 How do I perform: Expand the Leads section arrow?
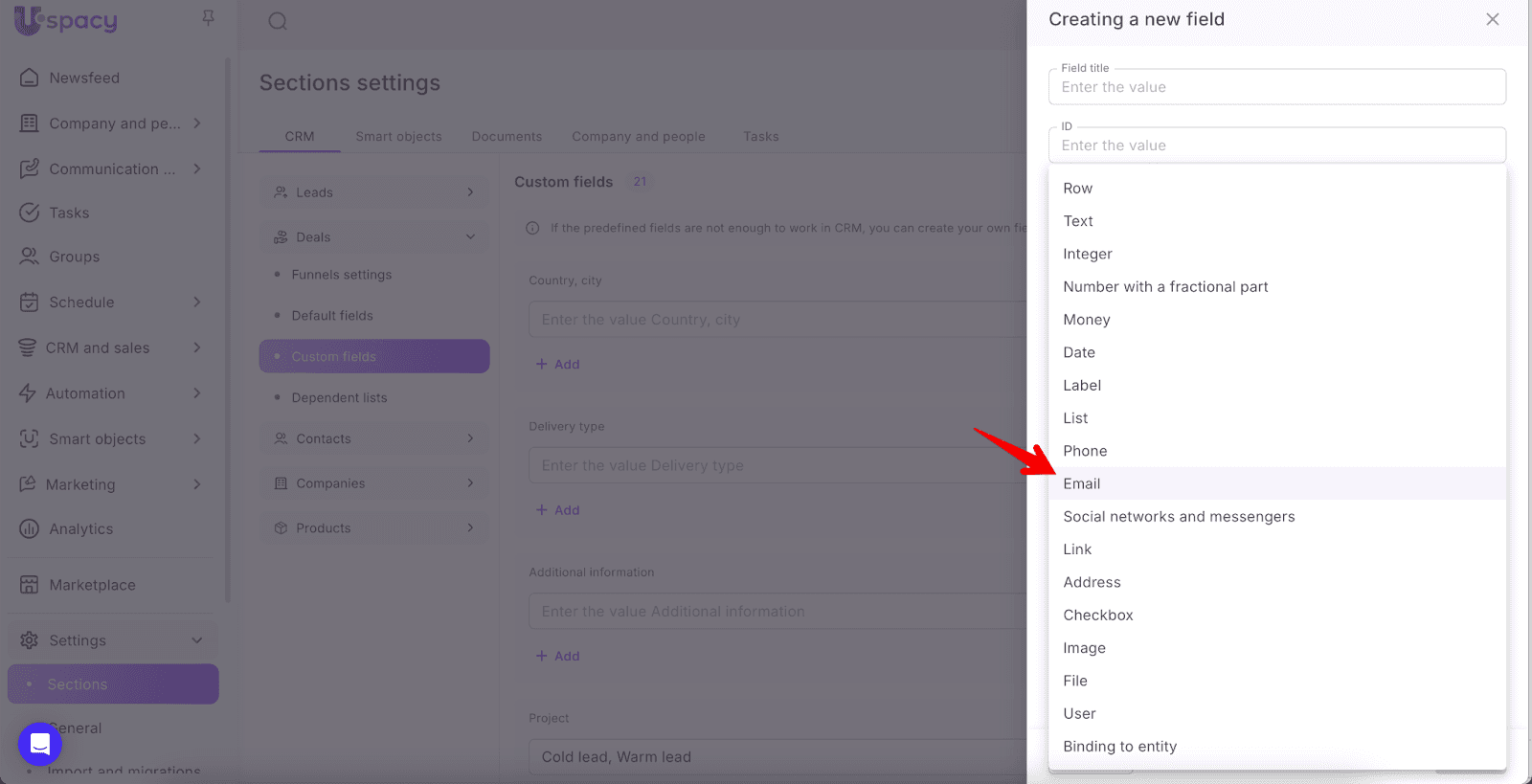470,192
